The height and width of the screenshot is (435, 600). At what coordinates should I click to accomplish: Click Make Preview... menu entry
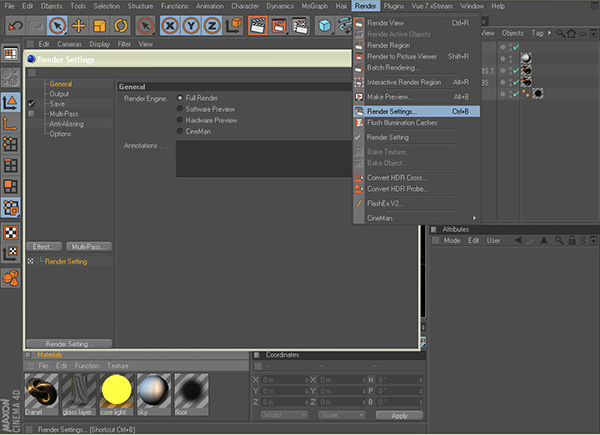pyautogui.click(x=416, y=97)
